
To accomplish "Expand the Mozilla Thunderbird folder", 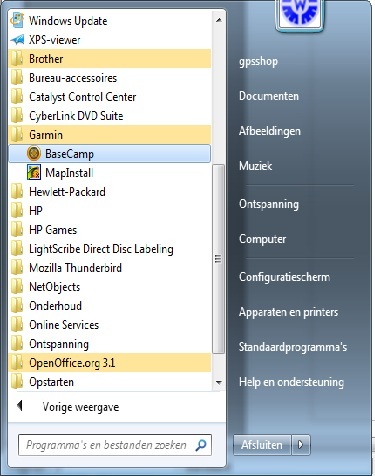I will (x=109, y=268).
